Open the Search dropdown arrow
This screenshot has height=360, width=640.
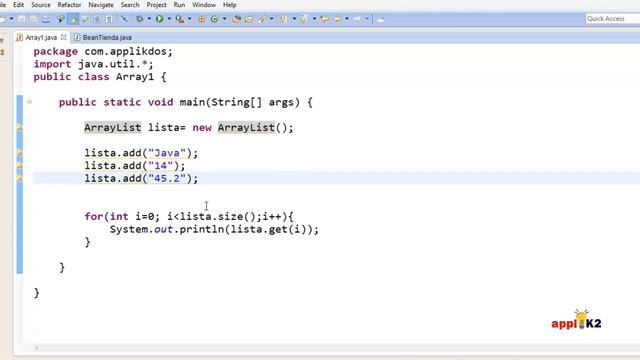pyautogui.click(x=272, y=19)
